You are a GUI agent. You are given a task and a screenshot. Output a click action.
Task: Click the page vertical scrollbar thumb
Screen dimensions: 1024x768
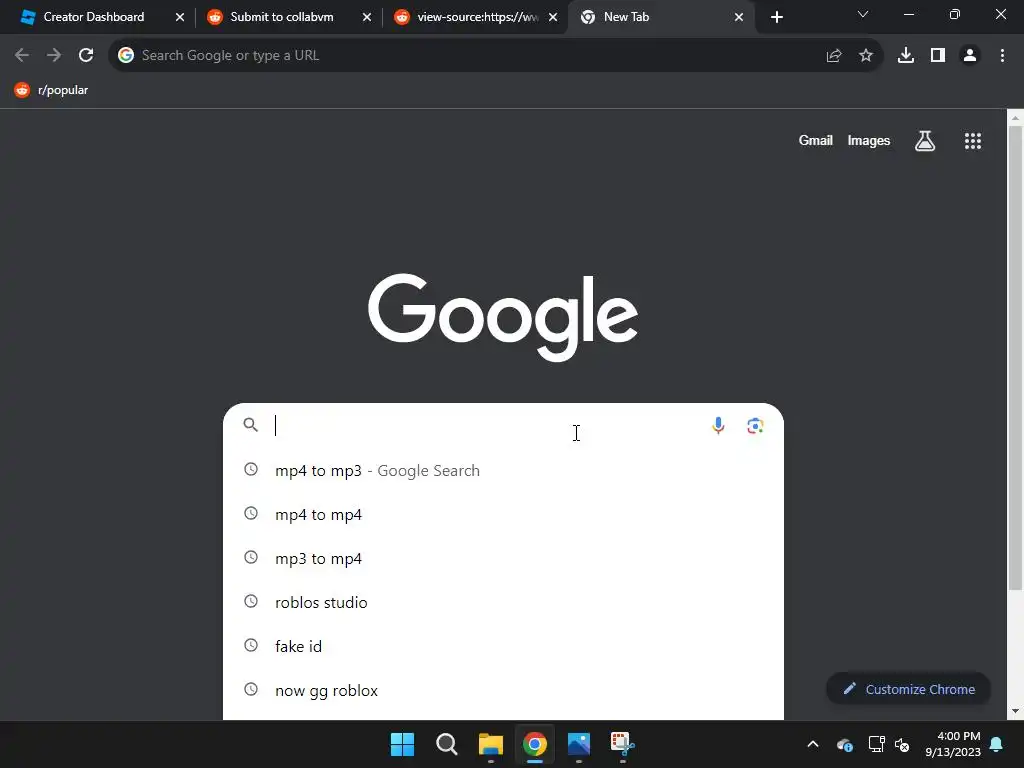tap(1015, 357)
